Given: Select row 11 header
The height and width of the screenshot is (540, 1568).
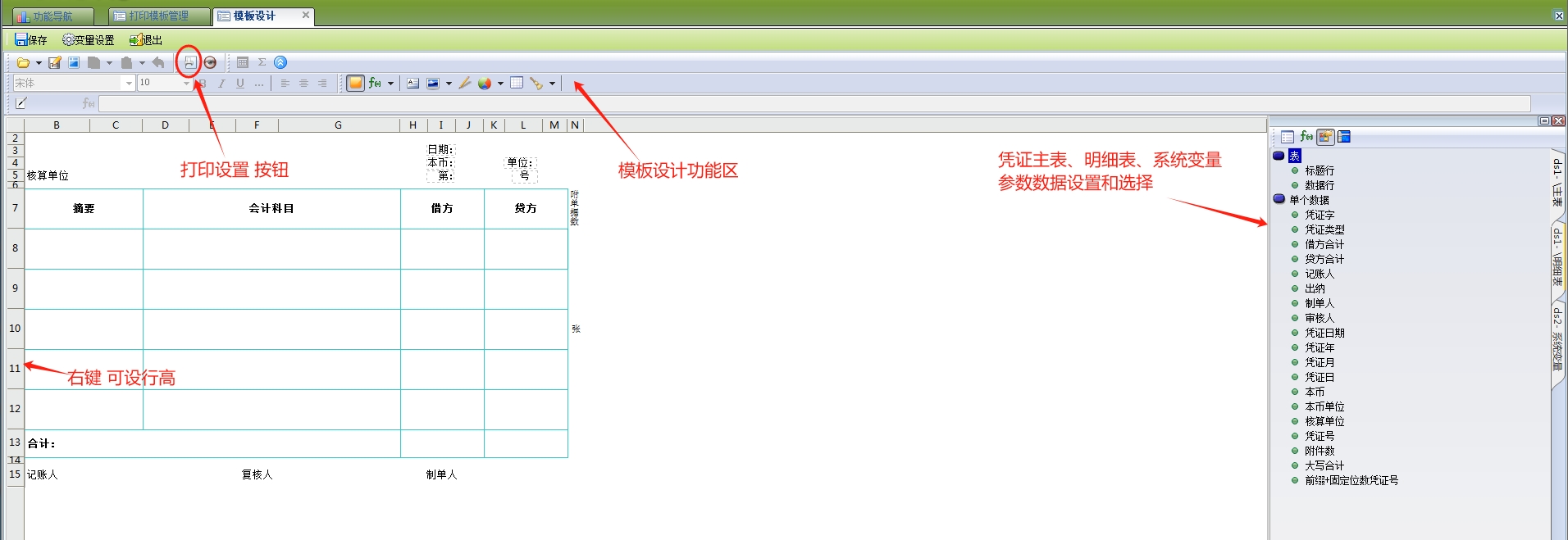Looking at the screenshot, I should (x=15, y=369).
